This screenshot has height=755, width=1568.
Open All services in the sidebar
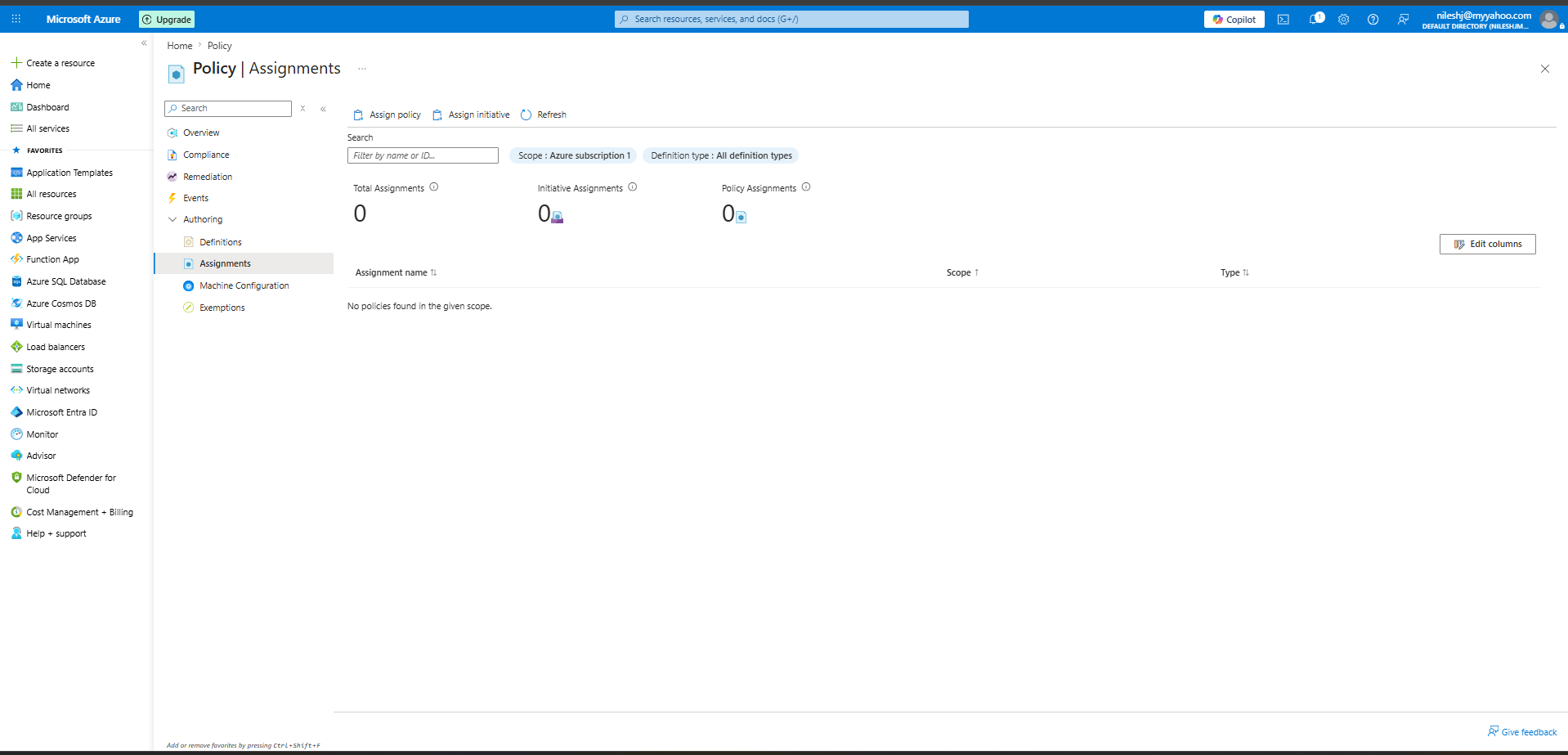[x=40, y=128]
